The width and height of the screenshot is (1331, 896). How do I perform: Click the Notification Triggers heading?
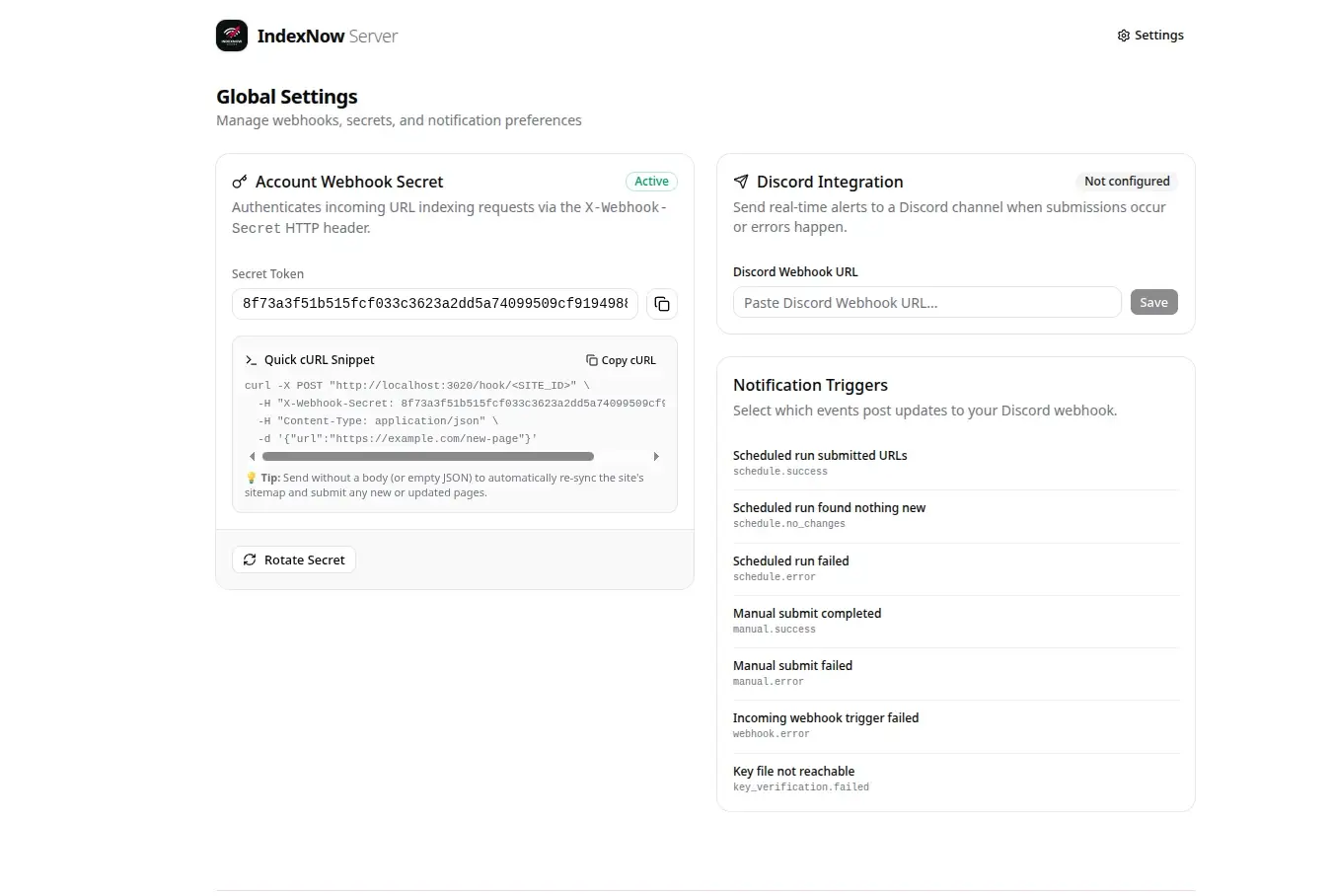click(810, 385)
